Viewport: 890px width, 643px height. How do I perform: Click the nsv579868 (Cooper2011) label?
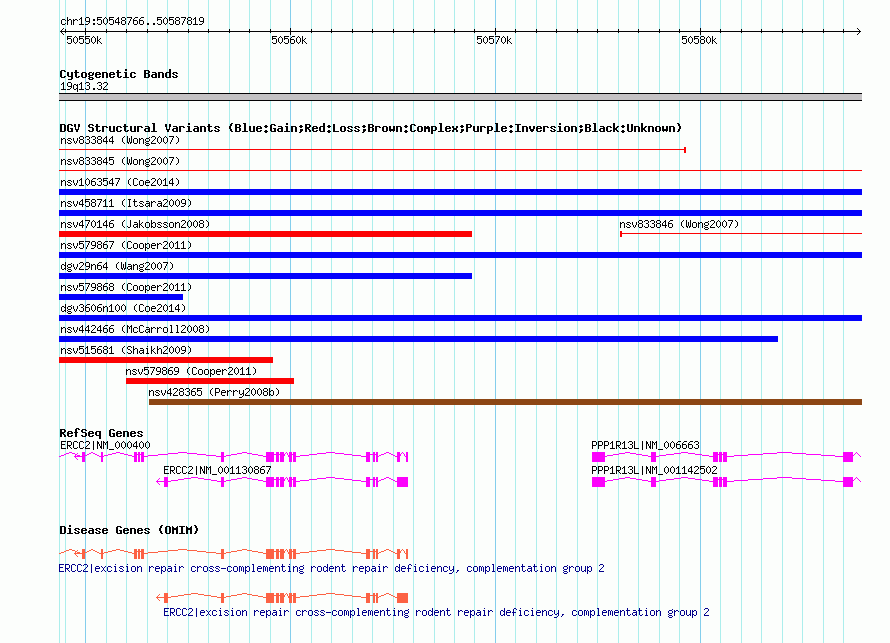point(126,287)
